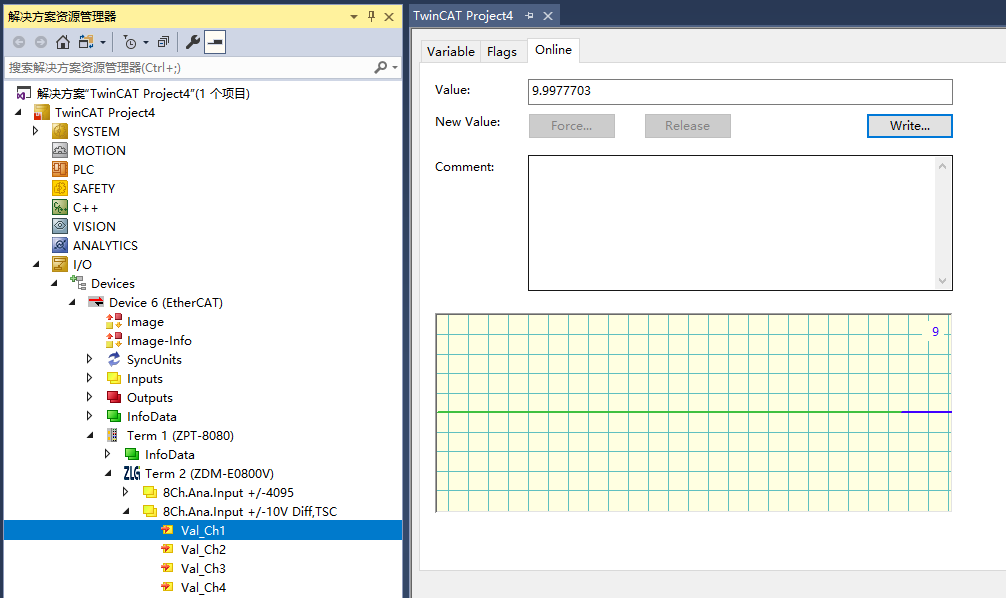Pin the TwinCAT Project4 document tab
This screenshot has width=1006, height=598.
tap(530, 16)
